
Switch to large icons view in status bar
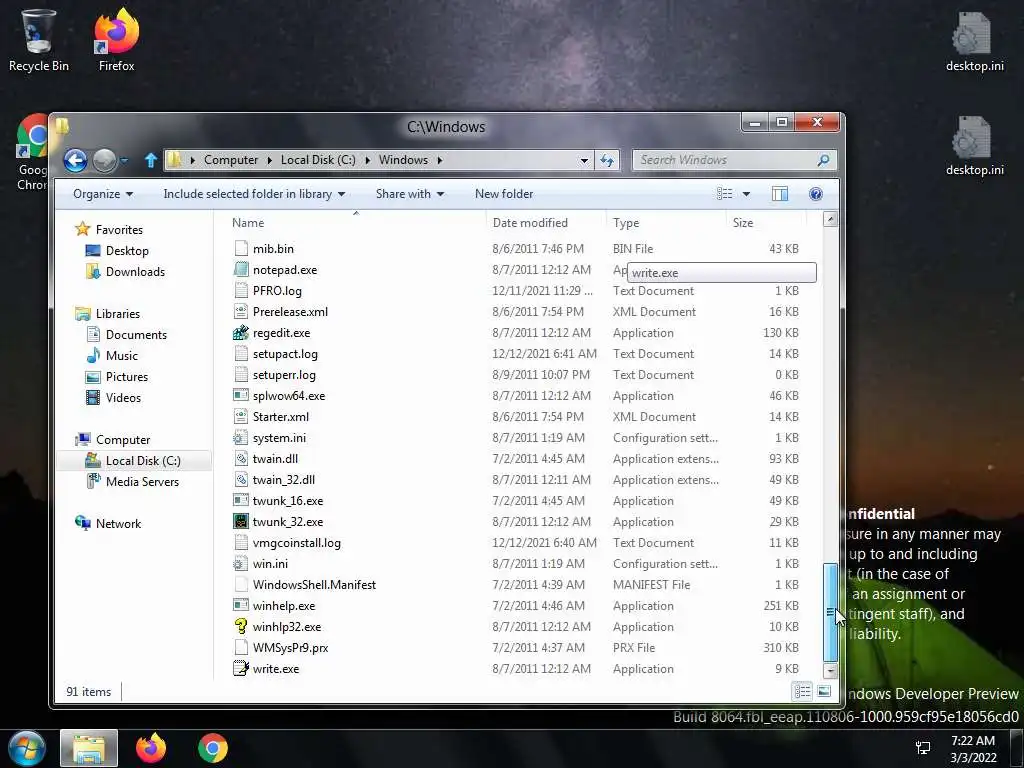(x=824, y=691)
